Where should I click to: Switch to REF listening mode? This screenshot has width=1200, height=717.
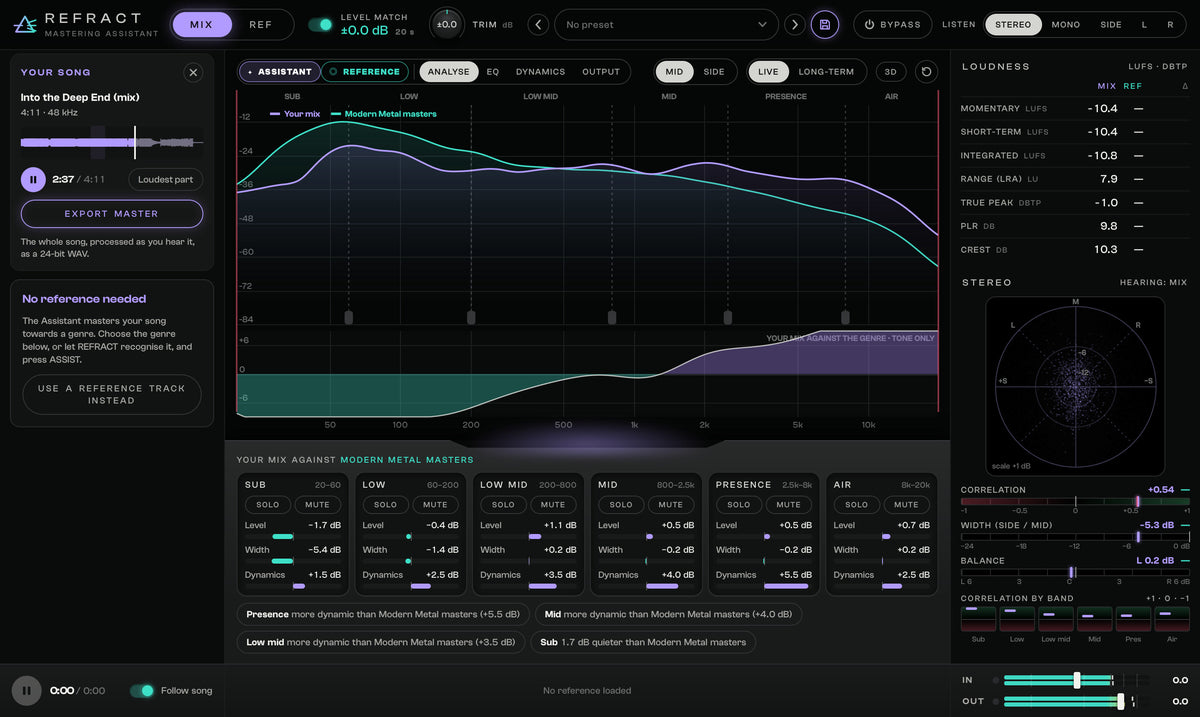260,24
